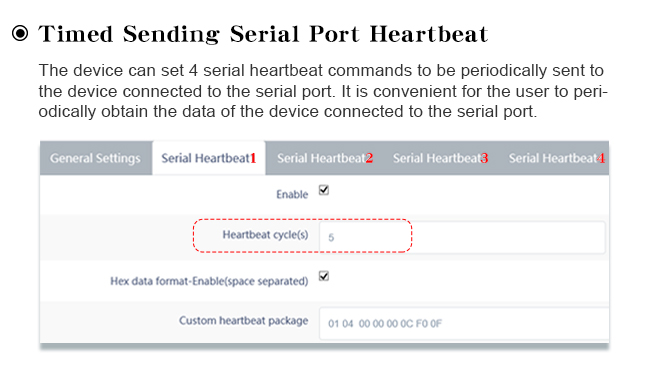Focus the Heartbeat cycle(s) input field
The image size is (650, 366).
[x=462, y=237]
